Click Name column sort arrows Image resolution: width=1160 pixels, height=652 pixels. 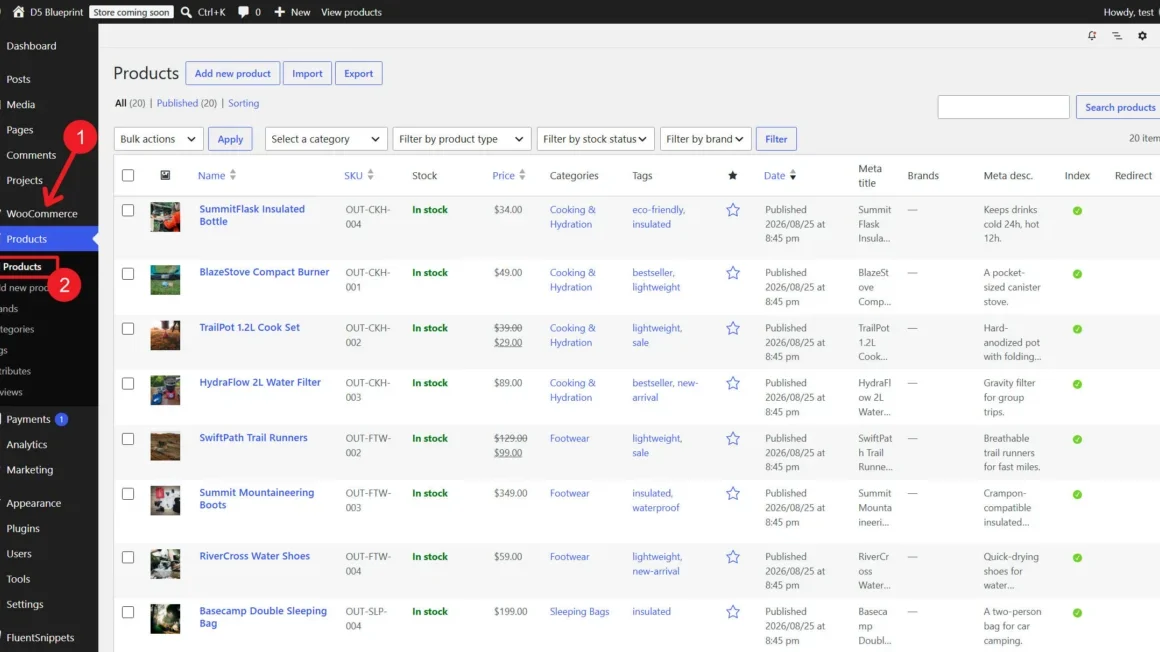[233, 175]
